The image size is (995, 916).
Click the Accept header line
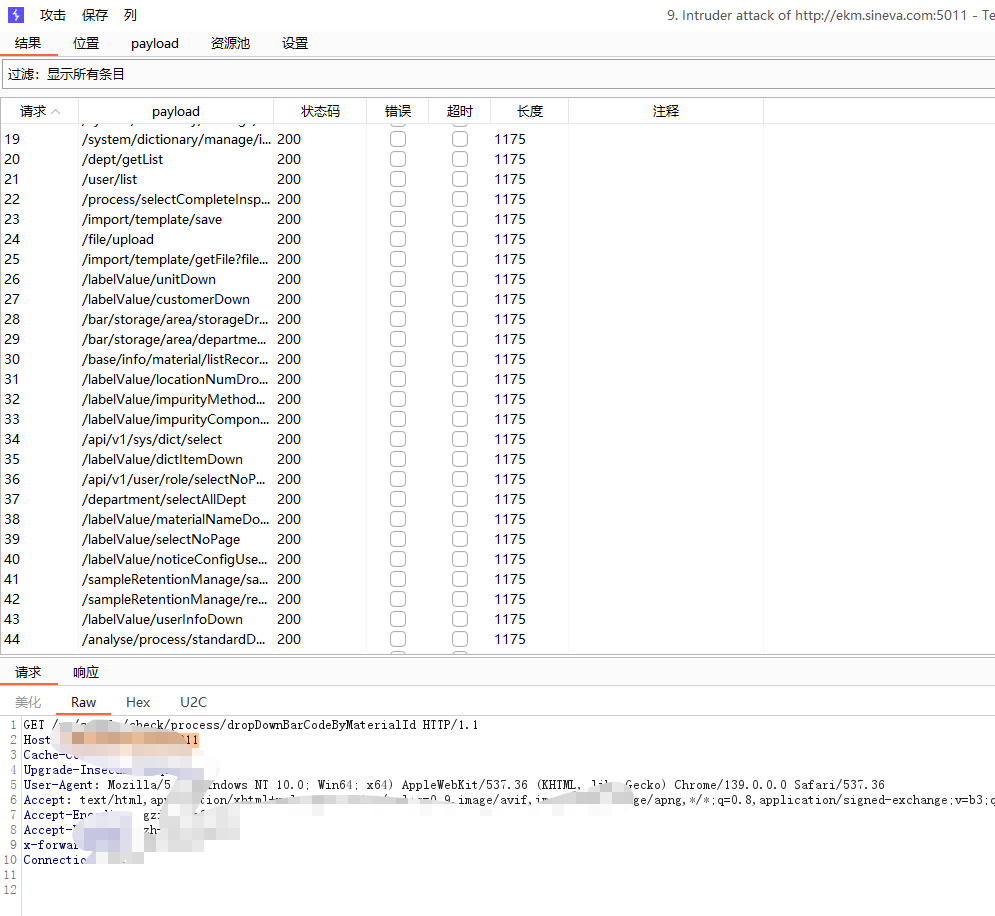(x=509, y=800)
